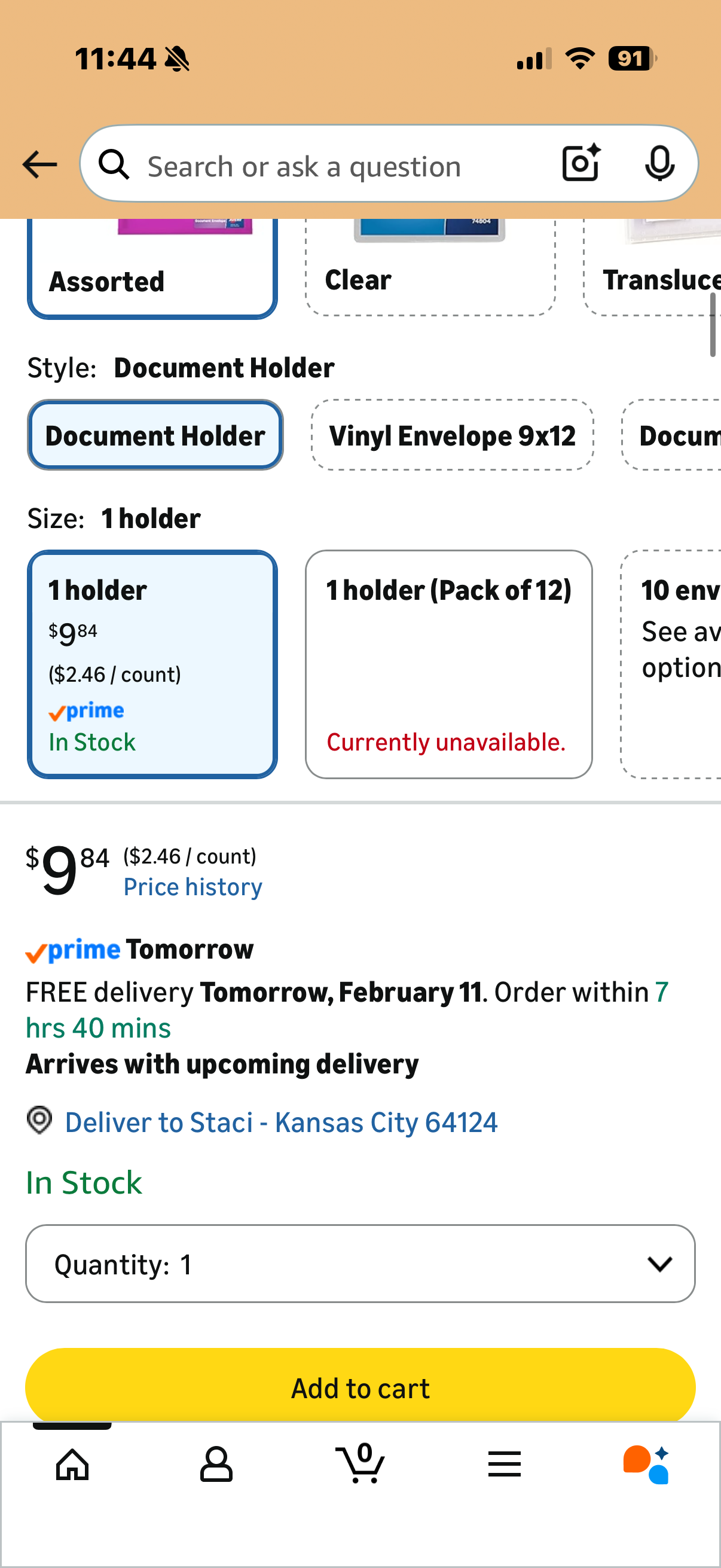View Price history for this item
Image resolution: width=721 pixels, height=1568 pixels.
(193, 886)
